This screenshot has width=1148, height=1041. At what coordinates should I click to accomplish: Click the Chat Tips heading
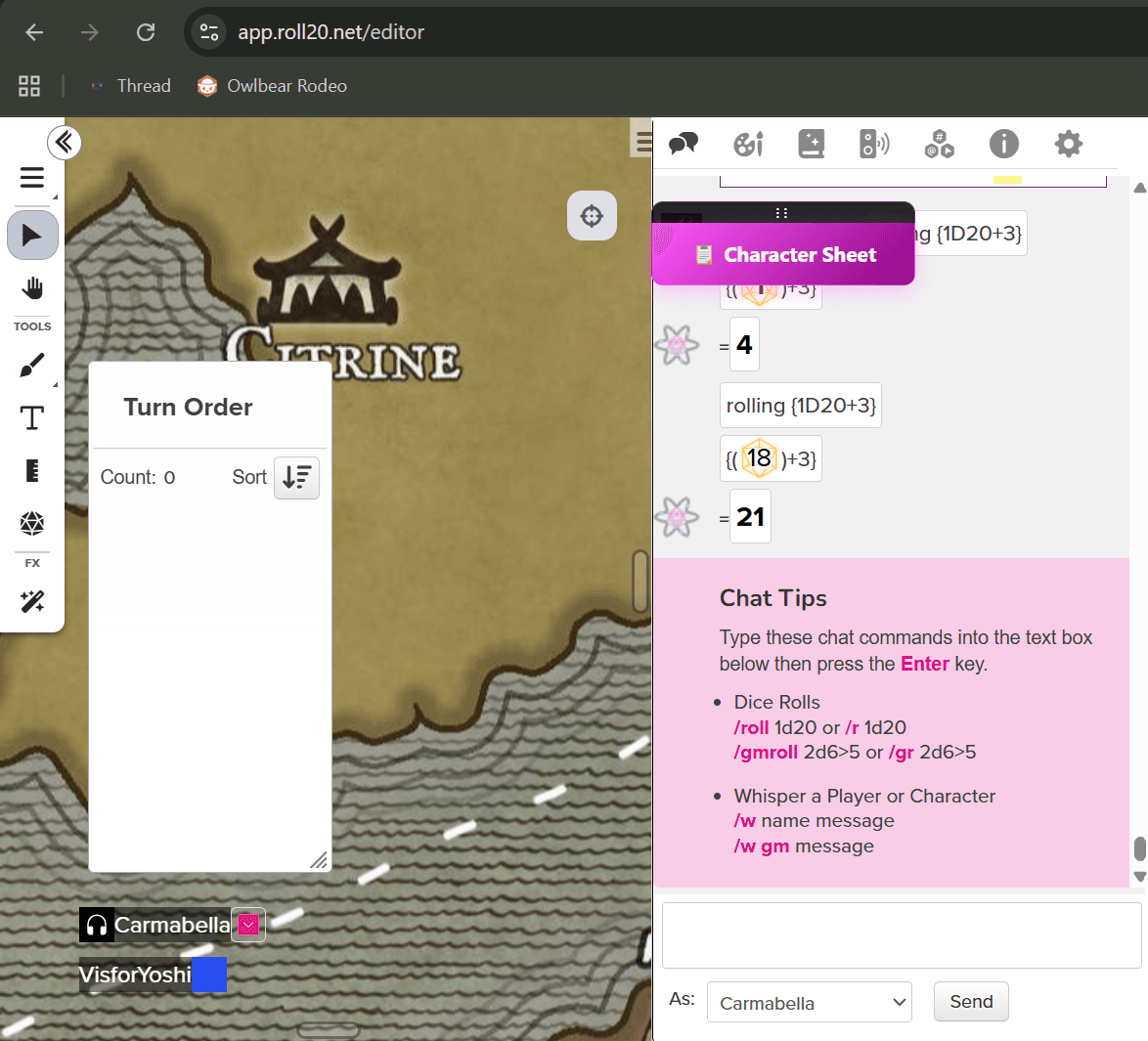[773, 598]
